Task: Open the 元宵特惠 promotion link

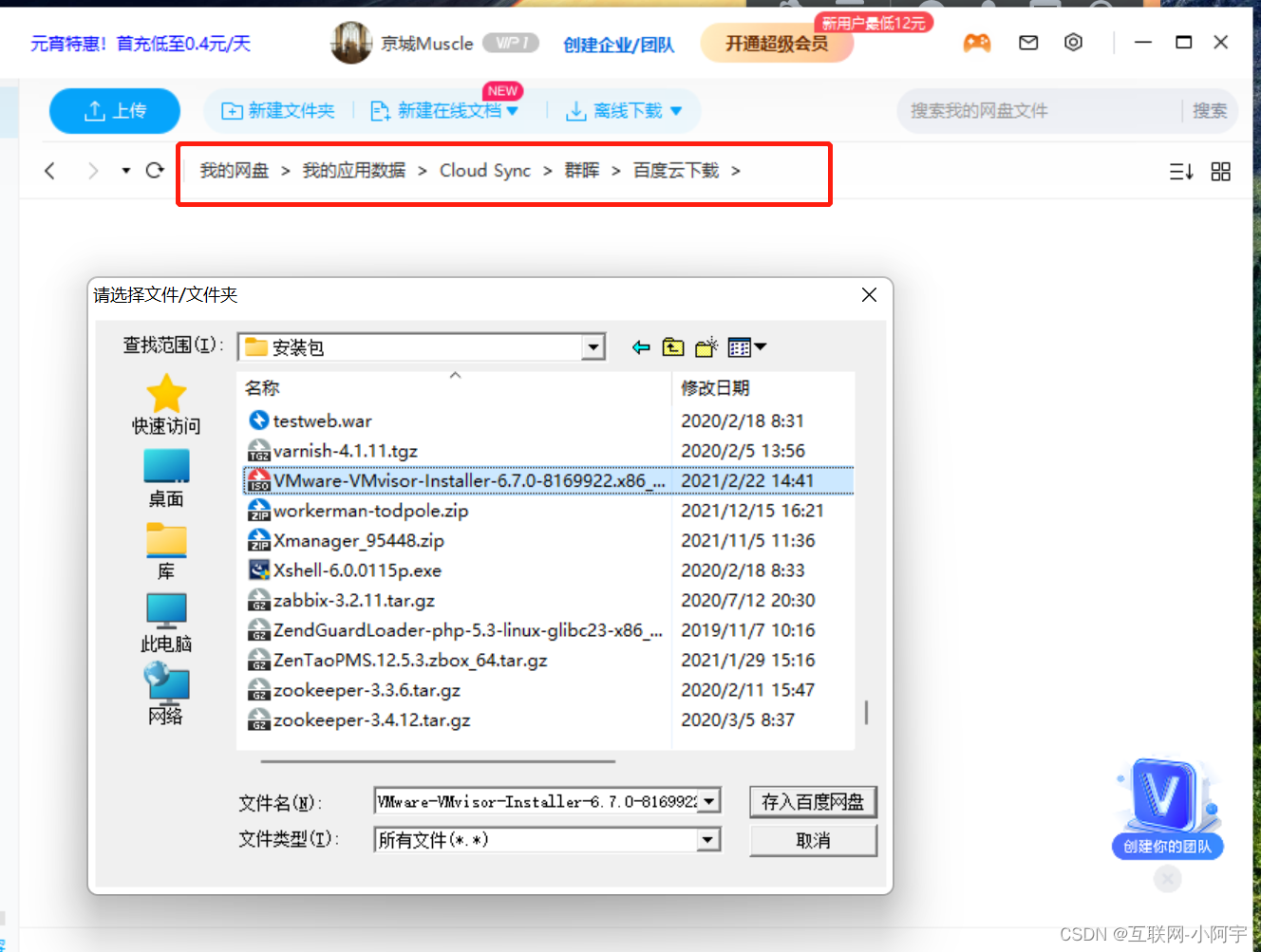Action: pyautogui.click(x=141, y=44)
